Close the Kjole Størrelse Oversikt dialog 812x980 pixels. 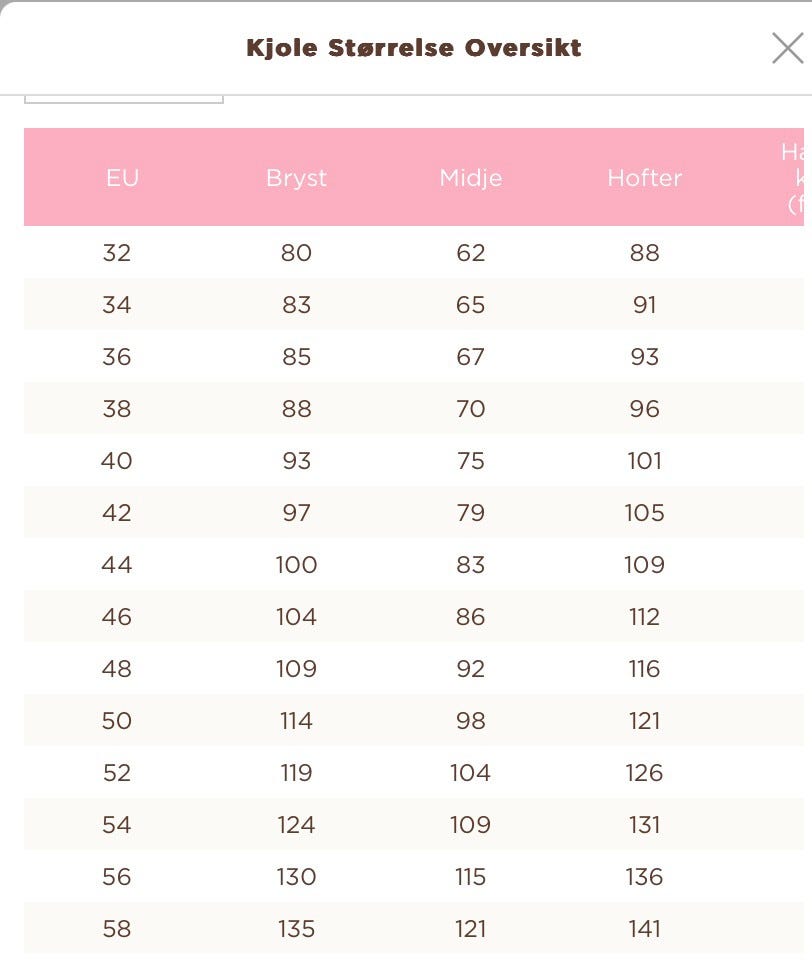tap(787, 49)
